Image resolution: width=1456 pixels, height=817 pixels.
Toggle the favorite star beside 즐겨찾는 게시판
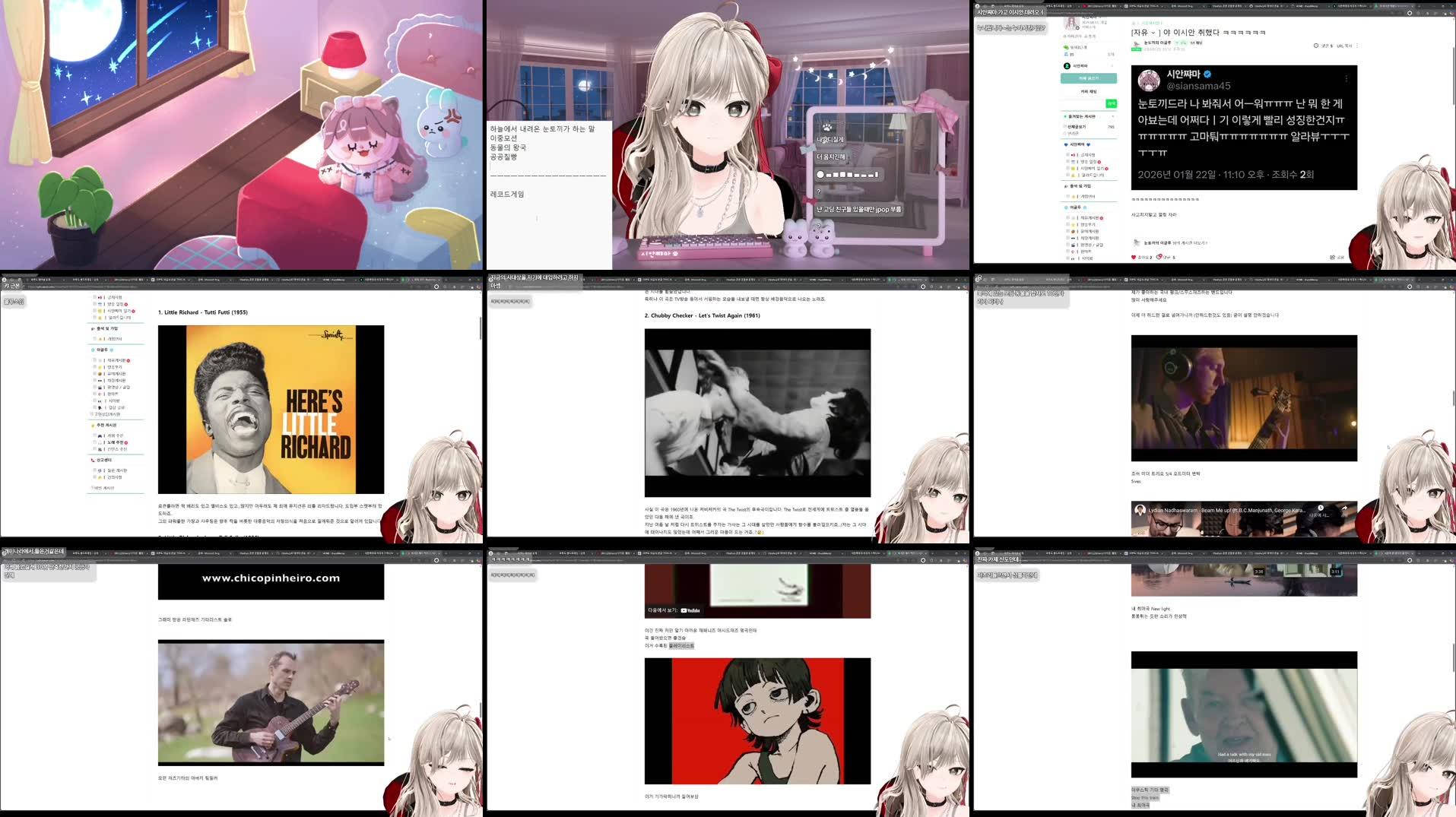click(1064, 116)
